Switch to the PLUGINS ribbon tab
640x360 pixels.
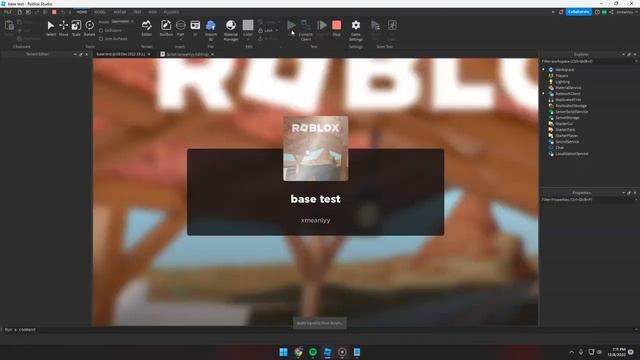pos(171,12)
